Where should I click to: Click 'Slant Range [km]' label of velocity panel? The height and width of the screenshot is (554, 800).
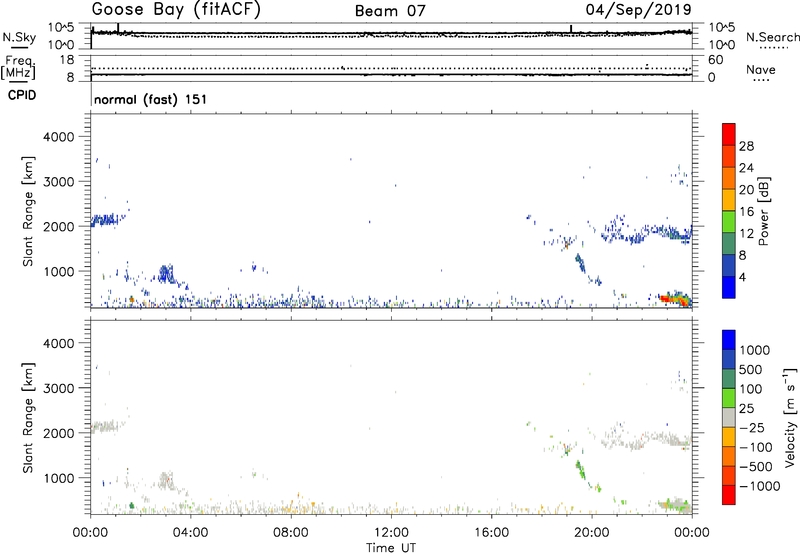(28, 418)
